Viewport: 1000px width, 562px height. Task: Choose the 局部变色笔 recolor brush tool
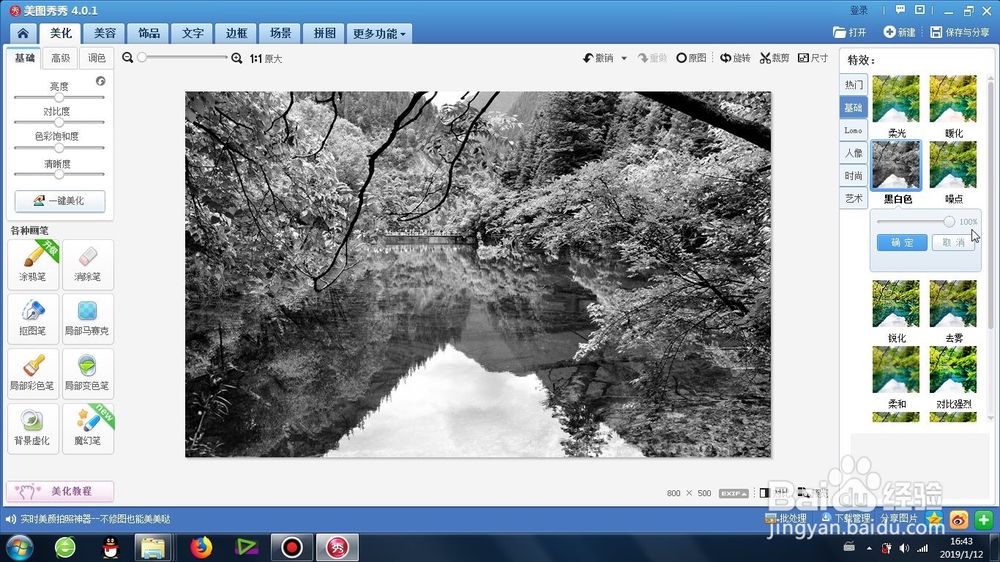[x=88, y=373]
